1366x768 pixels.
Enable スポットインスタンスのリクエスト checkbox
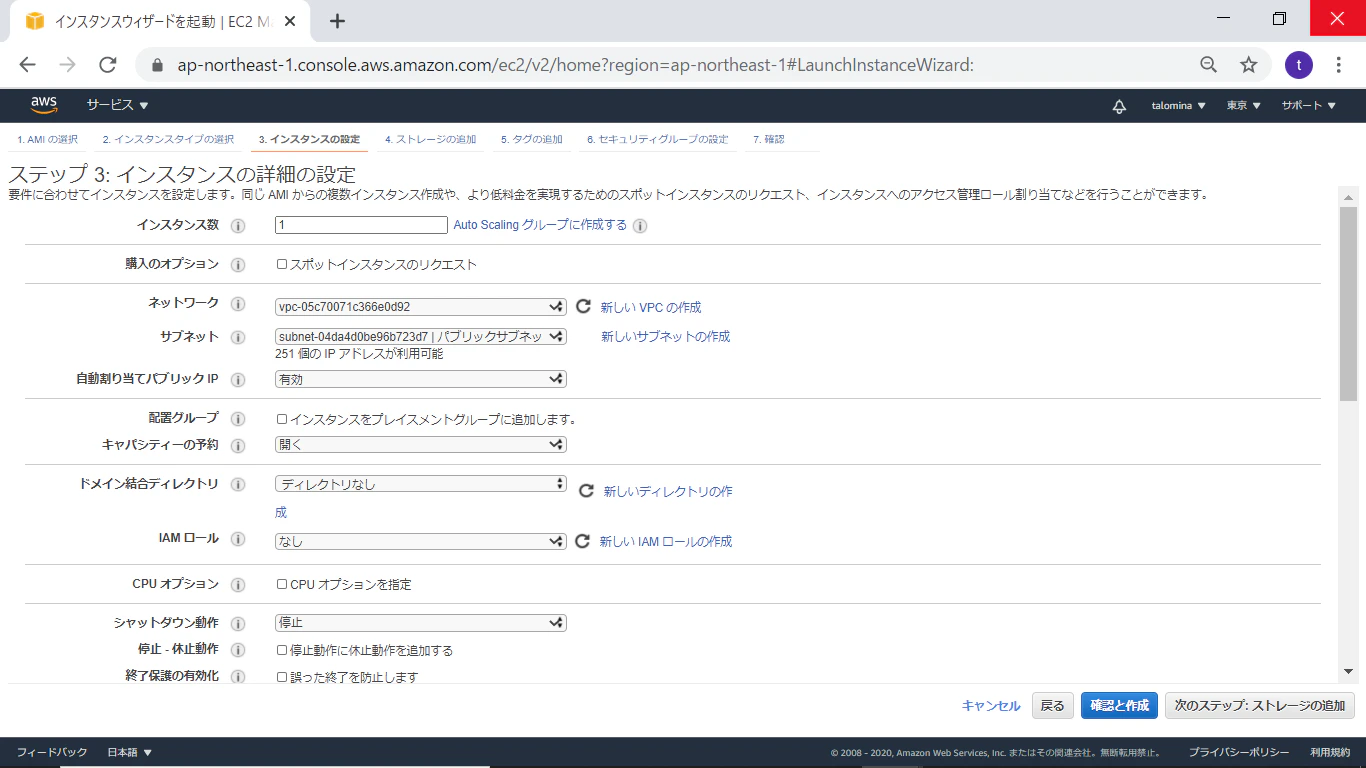tap(282, 265)
